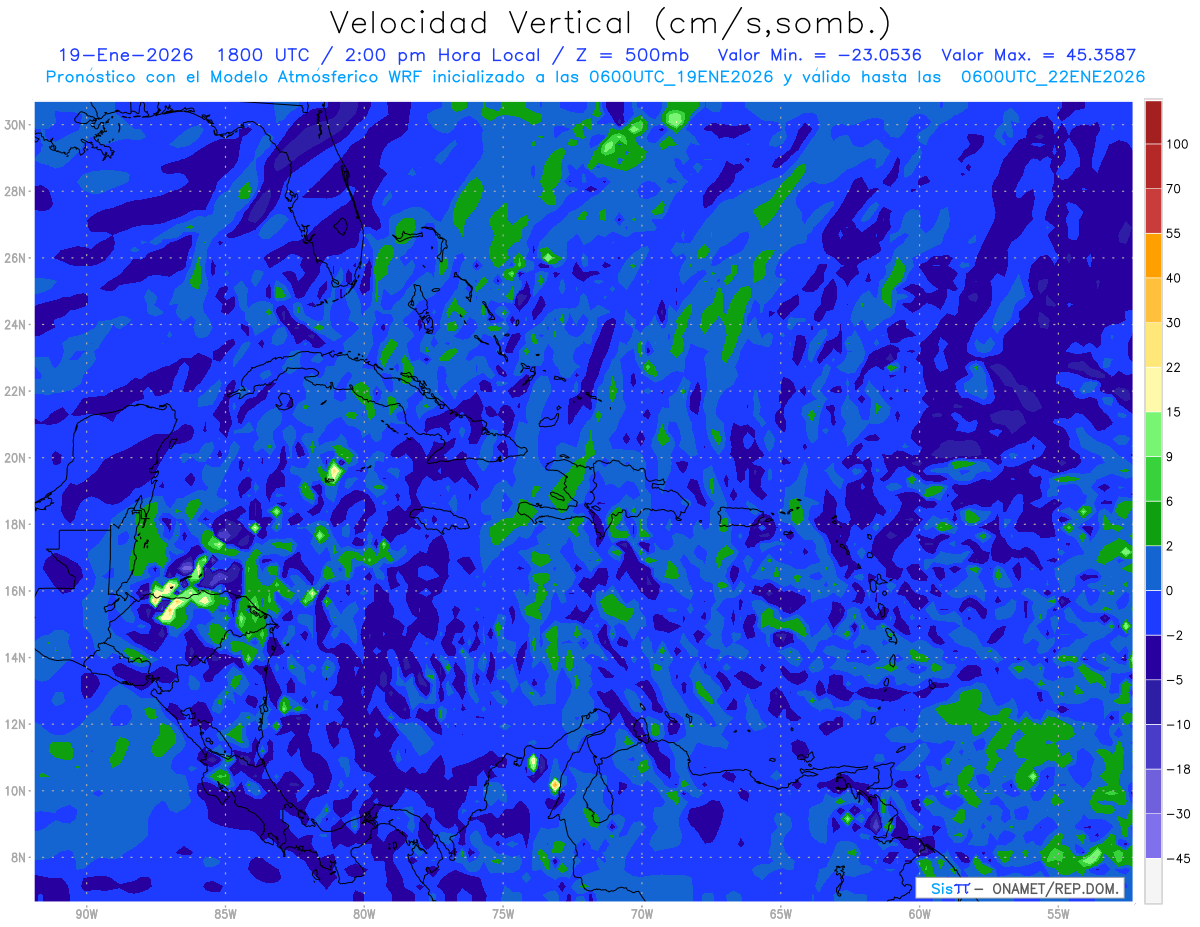1200x927 pixels.
Task: Pick the pale yellow segment between 22 and 15
Action: 1153,390
